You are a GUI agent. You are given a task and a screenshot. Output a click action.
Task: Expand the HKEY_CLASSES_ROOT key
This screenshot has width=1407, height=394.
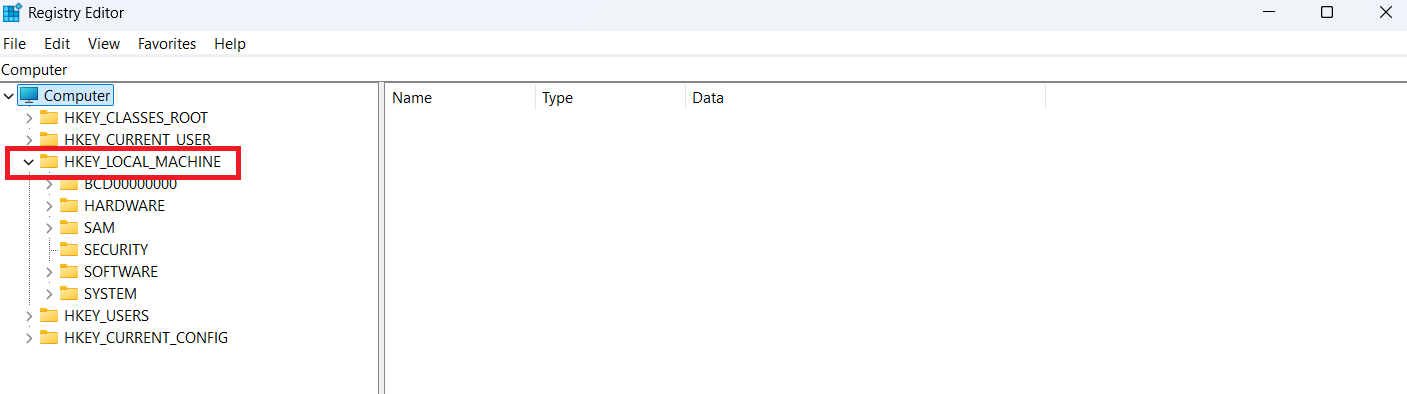(x=29, y=117)
